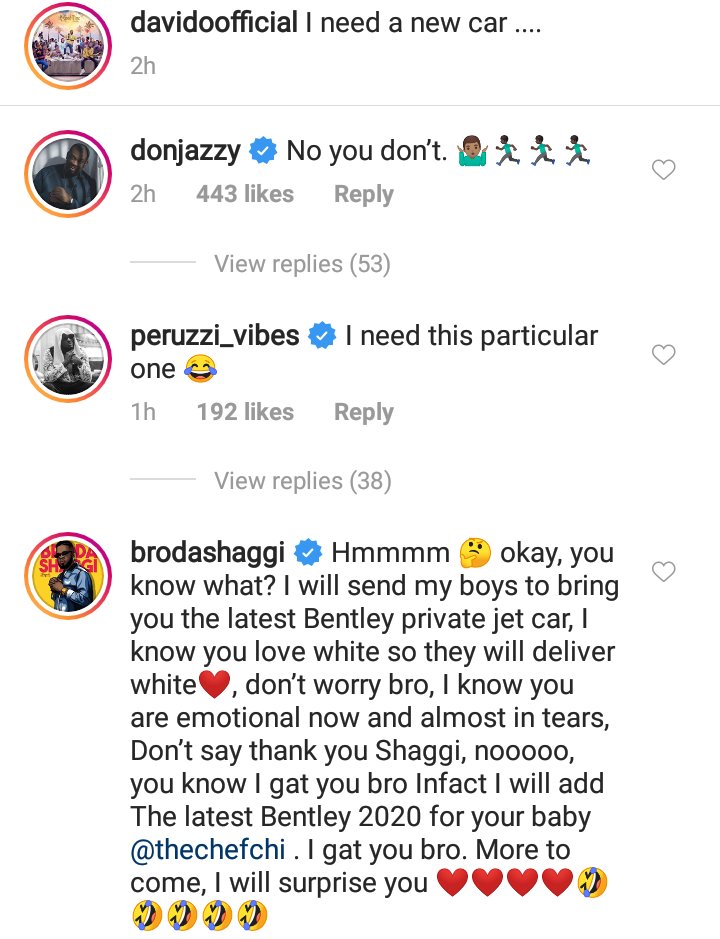Open brodashaggi's profile avatar
Screen dimensions: 720x939
(67, 573)
